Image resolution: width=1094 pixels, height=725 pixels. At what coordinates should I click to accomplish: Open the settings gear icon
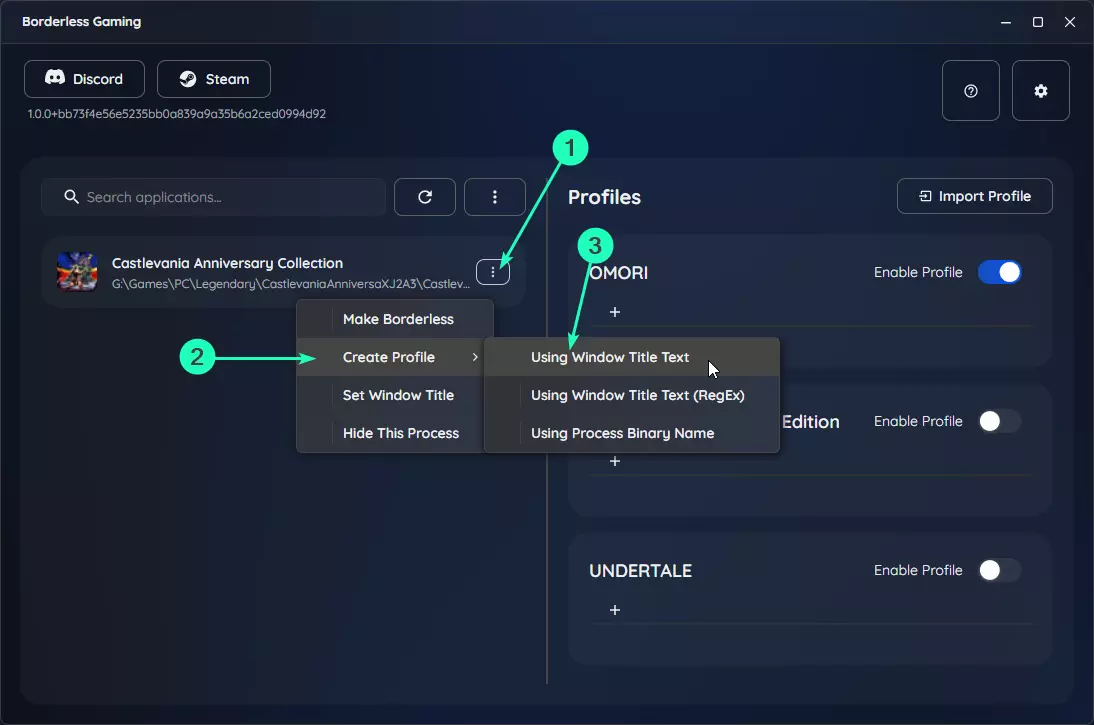tap(1040, 91)
